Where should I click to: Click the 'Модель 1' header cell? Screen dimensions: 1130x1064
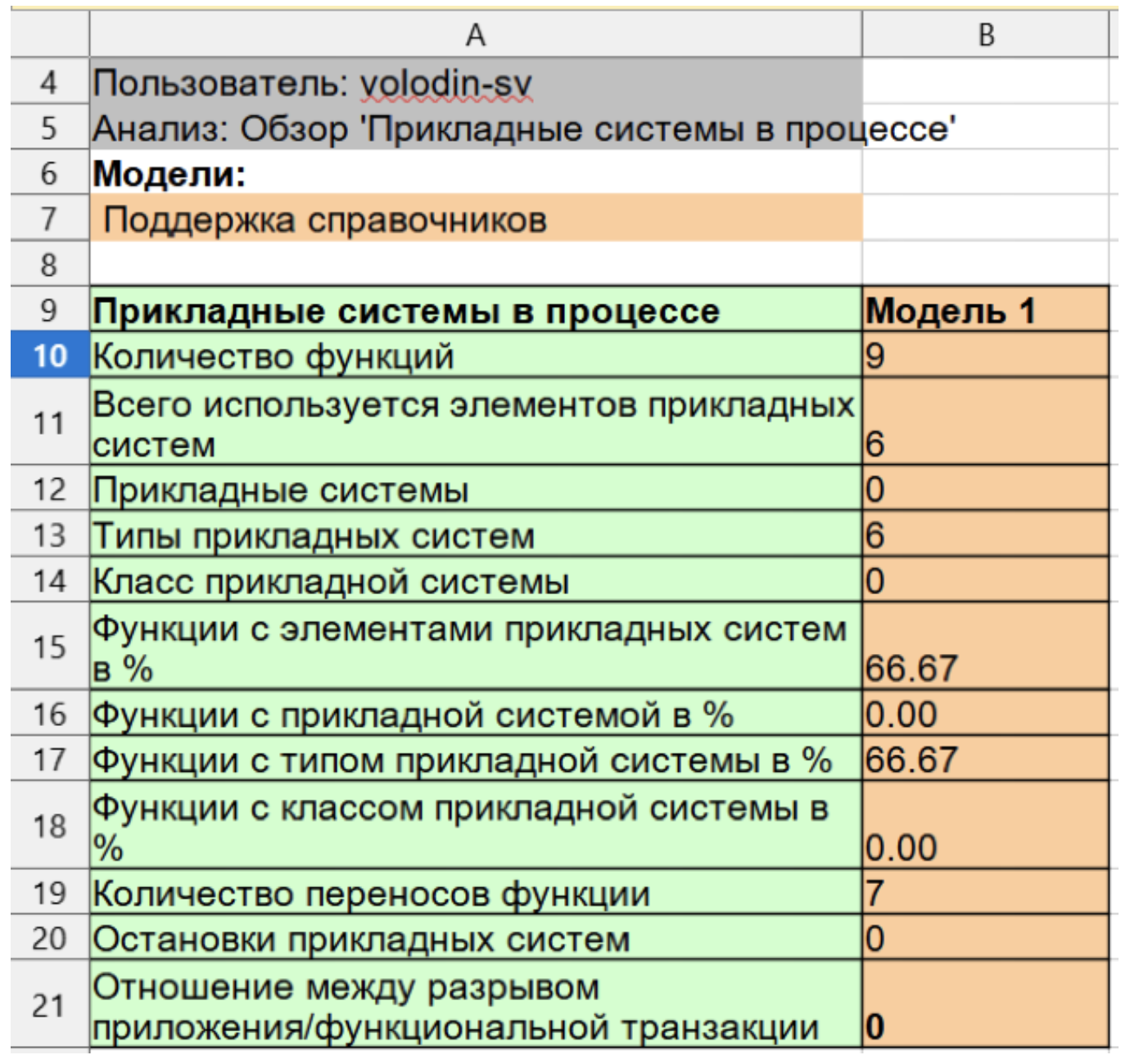pyautogui.click(x=985, y=310)
